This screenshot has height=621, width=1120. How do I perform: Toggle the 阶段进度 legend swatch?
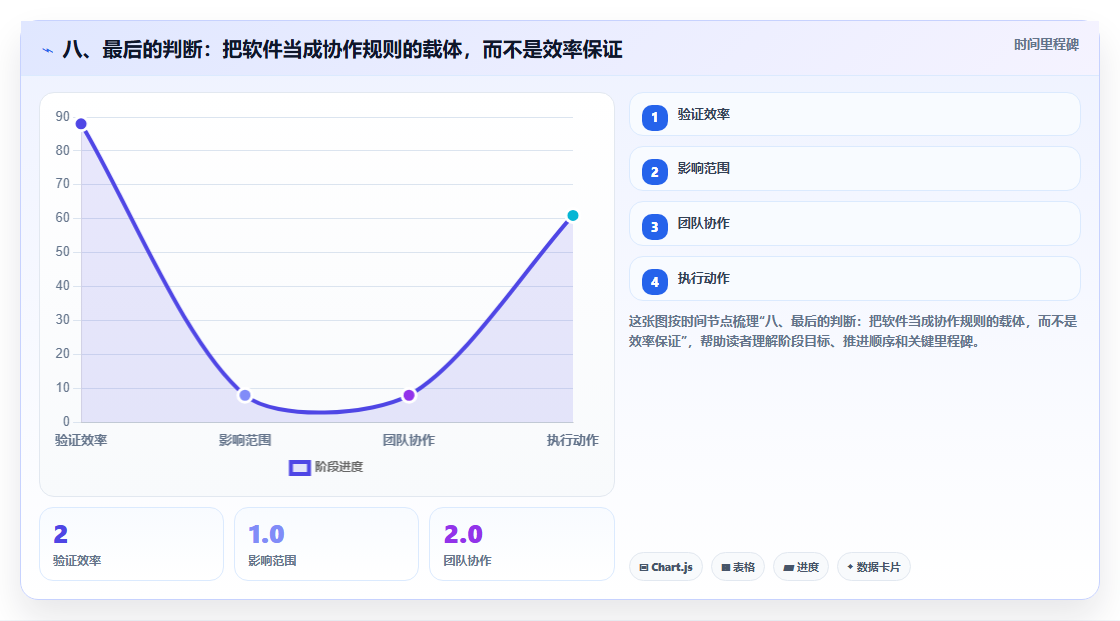coord(299,468)
